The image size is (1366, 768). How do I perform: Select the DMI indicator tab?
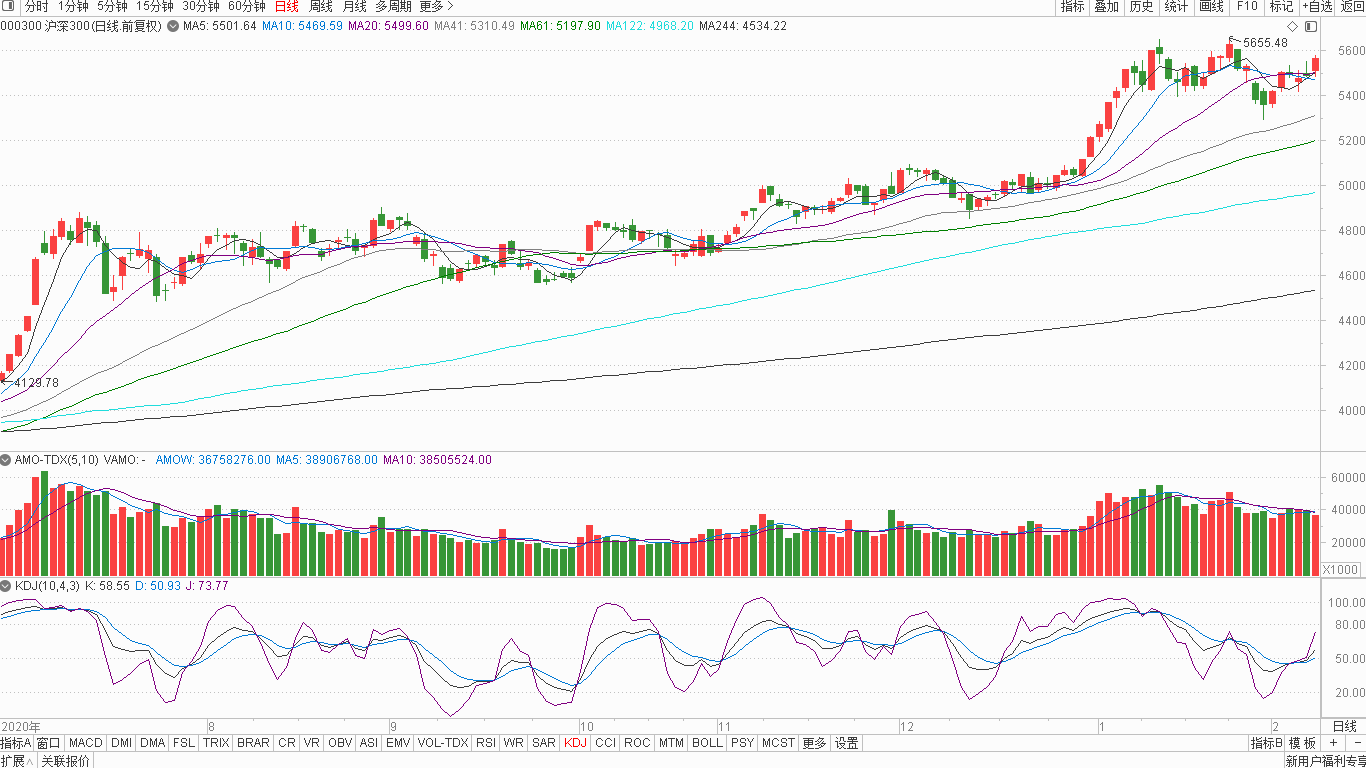pos(121,743)
